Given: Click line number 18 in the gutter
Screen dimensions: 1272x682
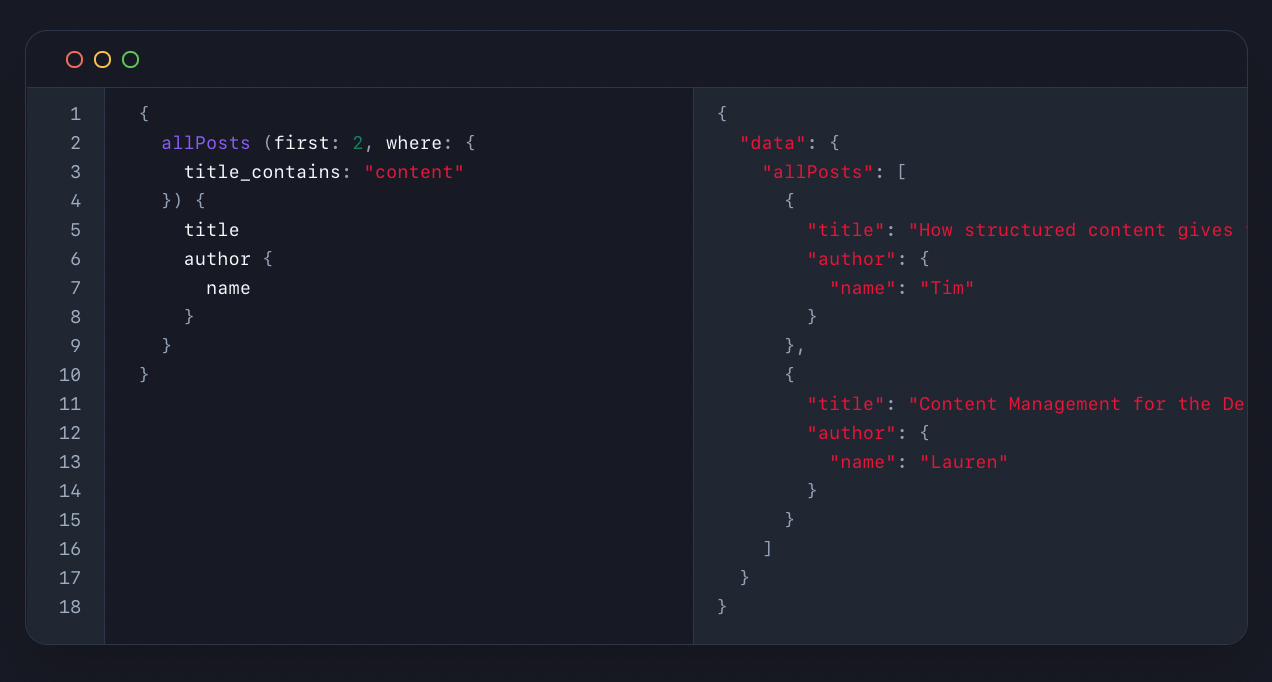Looking at the screenshot, I should 70,607.
